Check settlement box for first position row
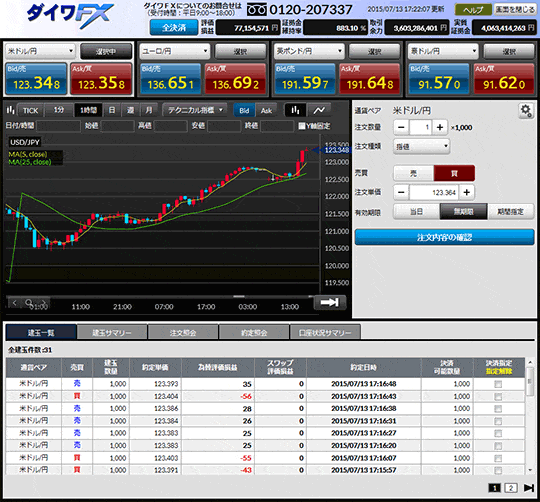Image resolution: width=540 pixels, height=502 pixels. [x=498, y=384]
